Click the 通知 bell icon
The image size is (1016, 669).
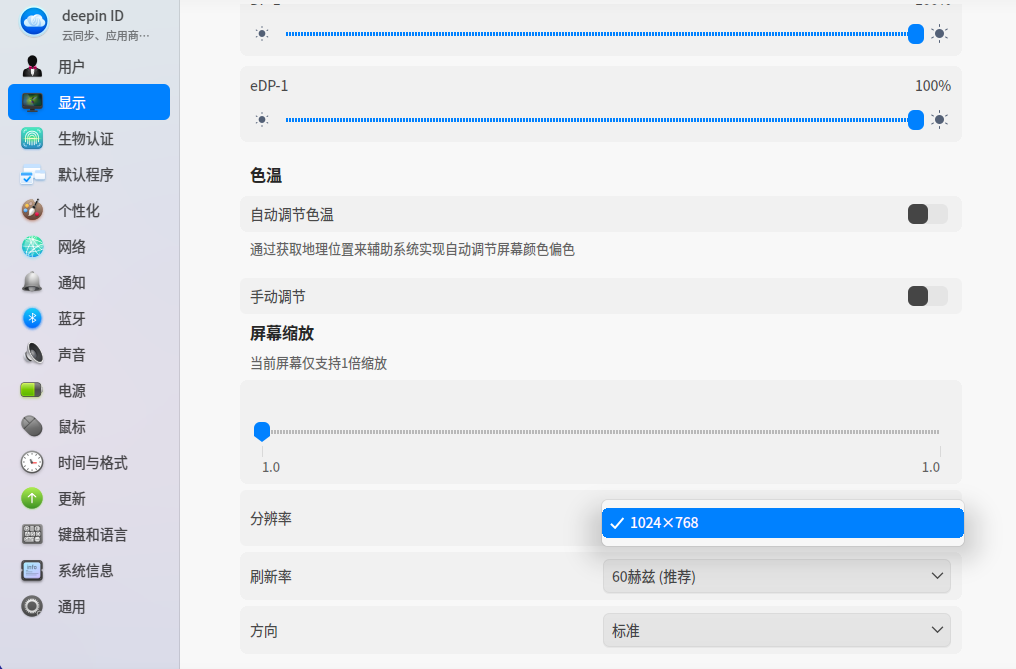[32, 283]
